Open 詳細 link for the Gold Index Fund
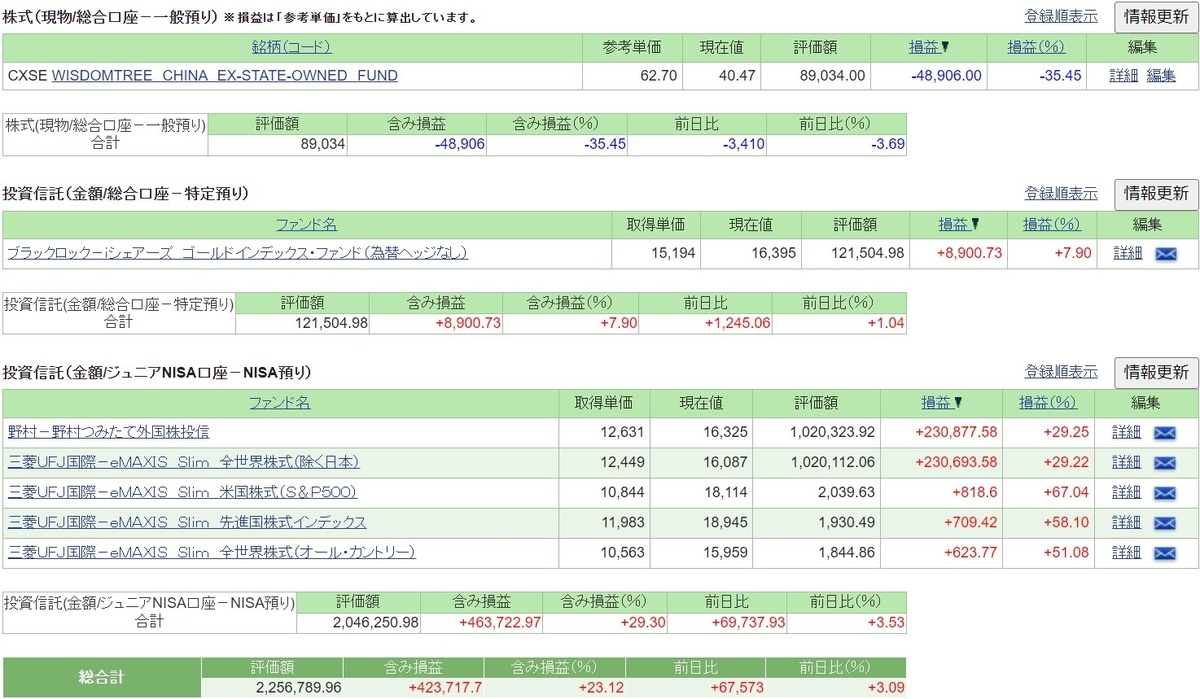Image resolution: width=1200 pixels, height=699 pixels. pyautogui.click(x=1127, y=254)
